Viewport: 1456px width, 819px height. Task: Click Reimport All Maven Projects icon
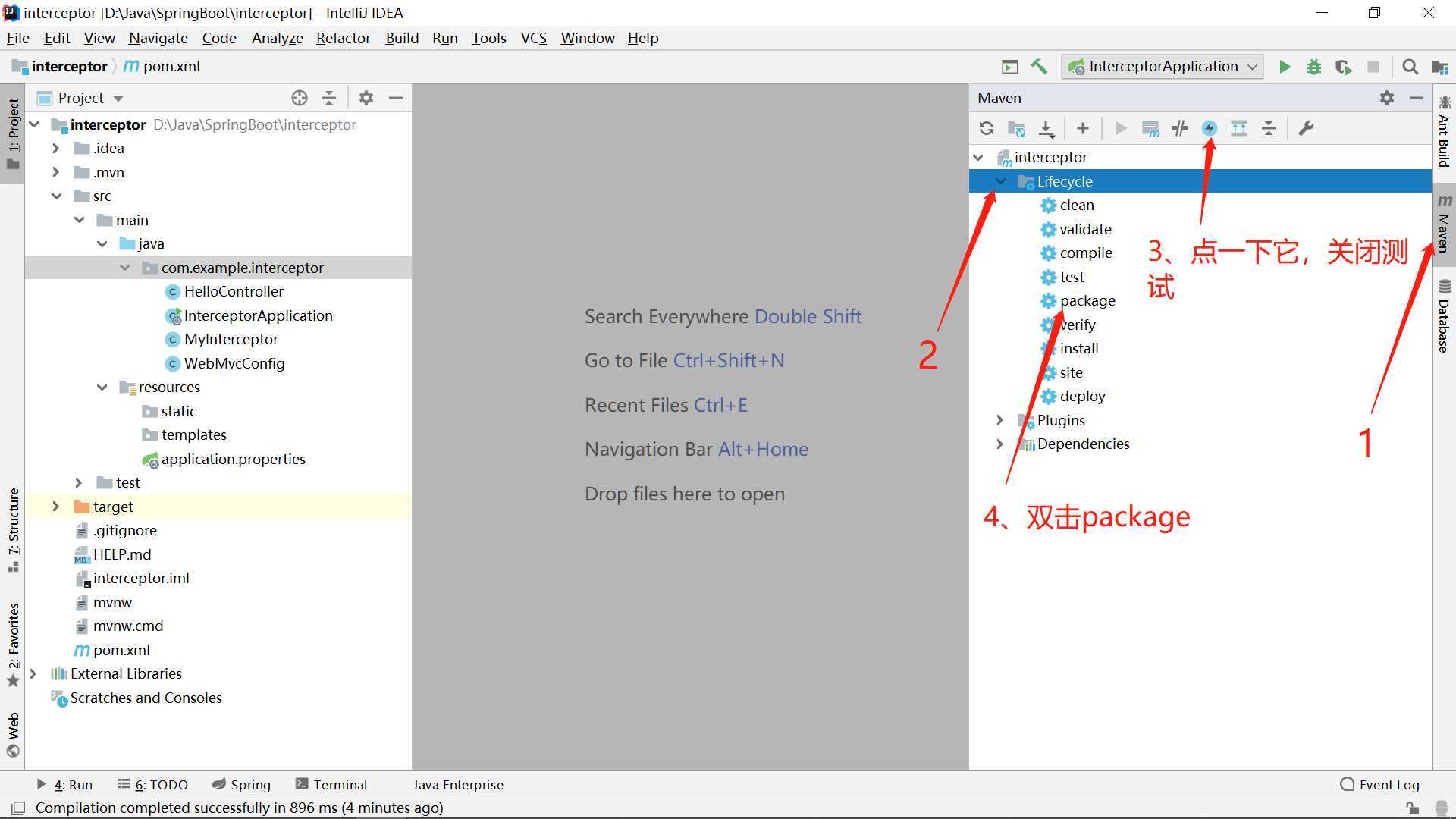click(986, 128)
